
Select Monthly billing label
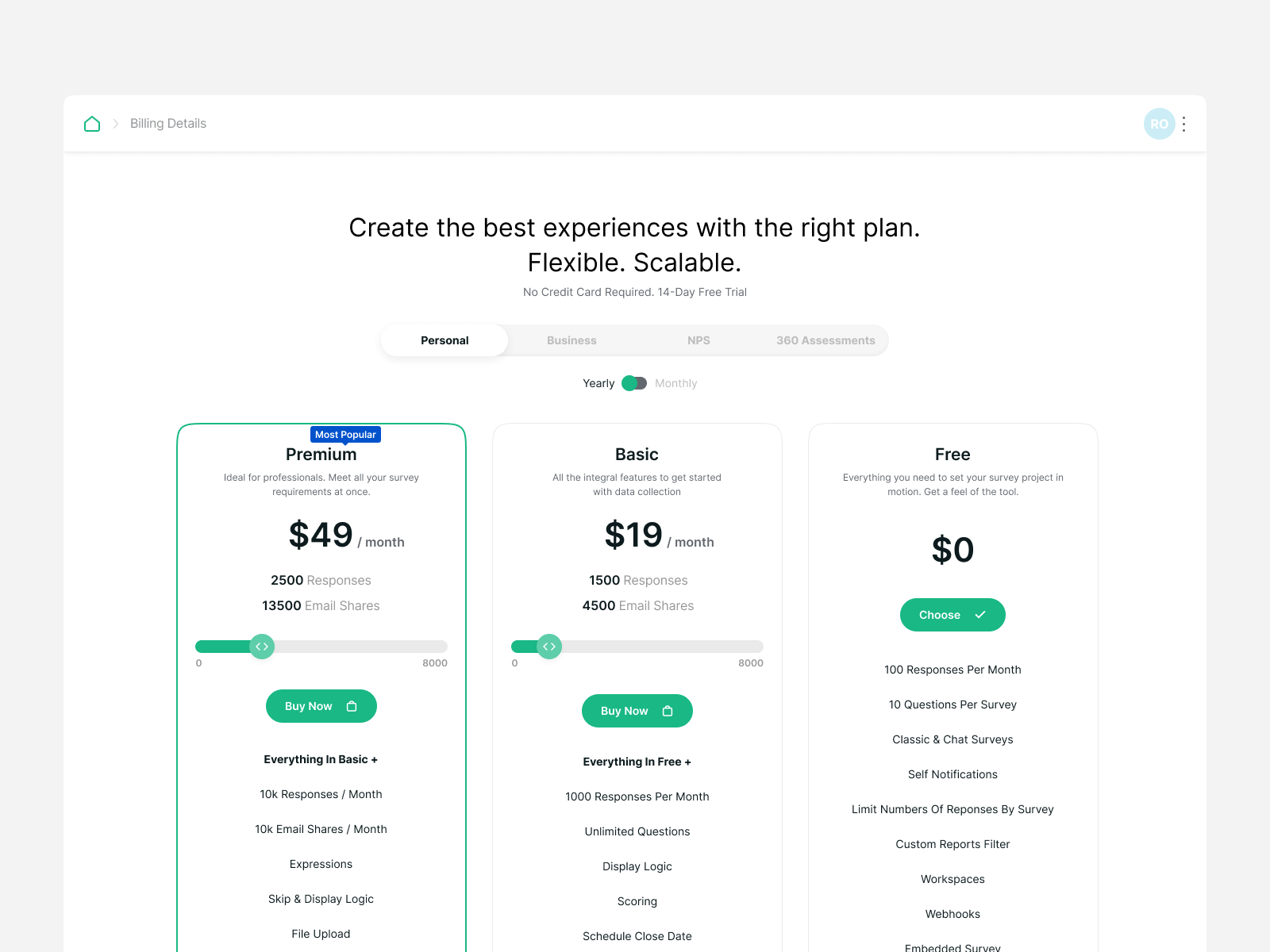pyautogui.click(x=675, y=383)
